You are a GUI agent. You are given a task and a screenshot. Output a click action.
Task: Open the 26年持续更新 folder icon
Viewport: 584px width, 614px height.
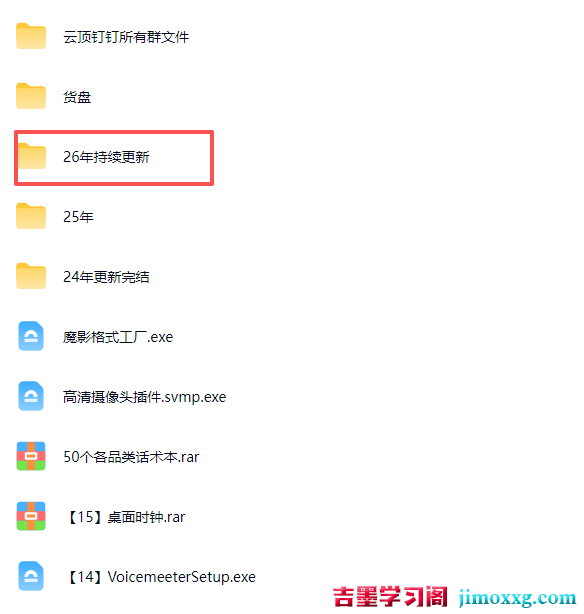click(31, 156)
